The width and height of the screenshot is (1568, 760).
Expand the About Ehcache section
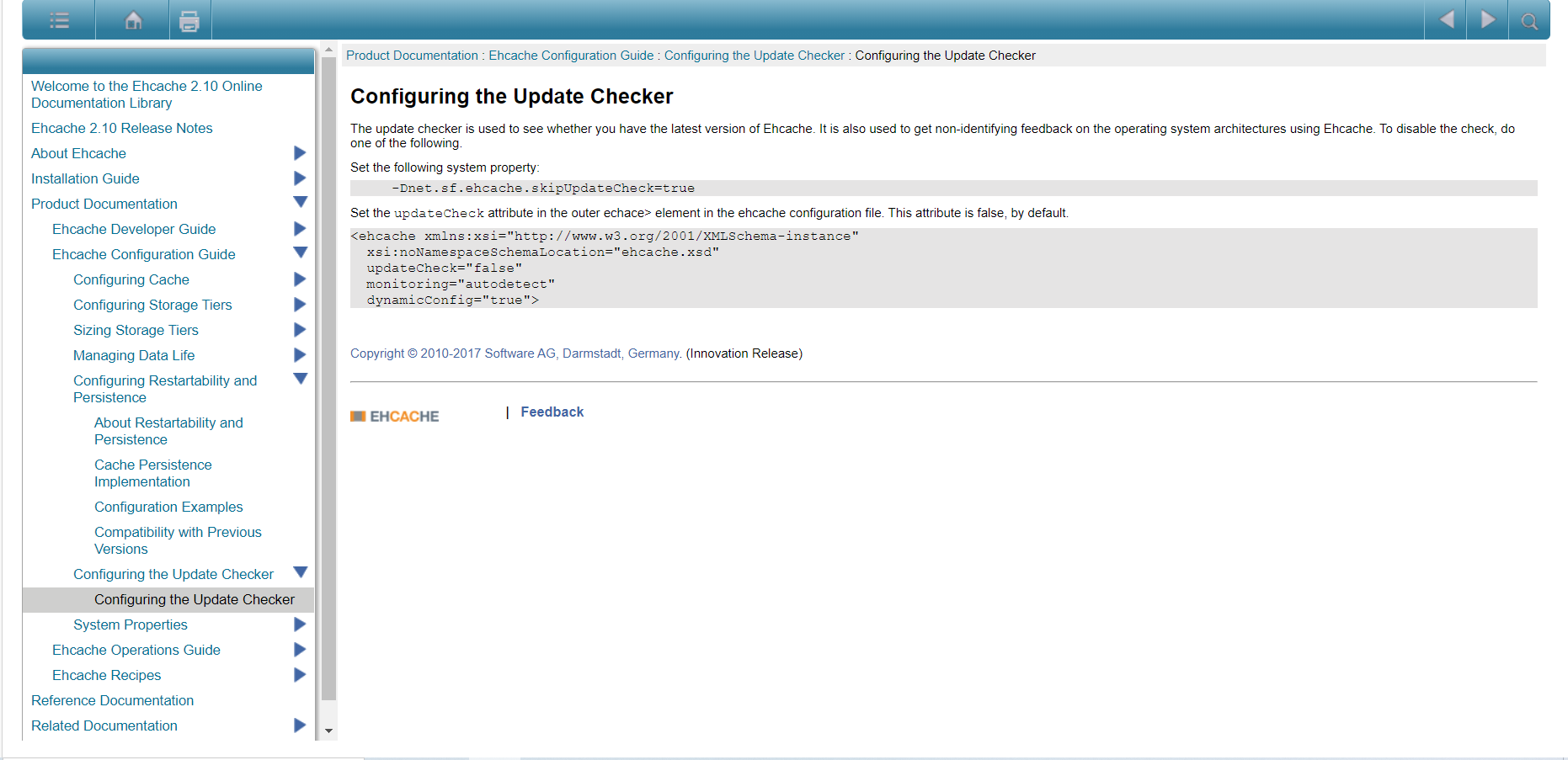[x=300, y=153]
